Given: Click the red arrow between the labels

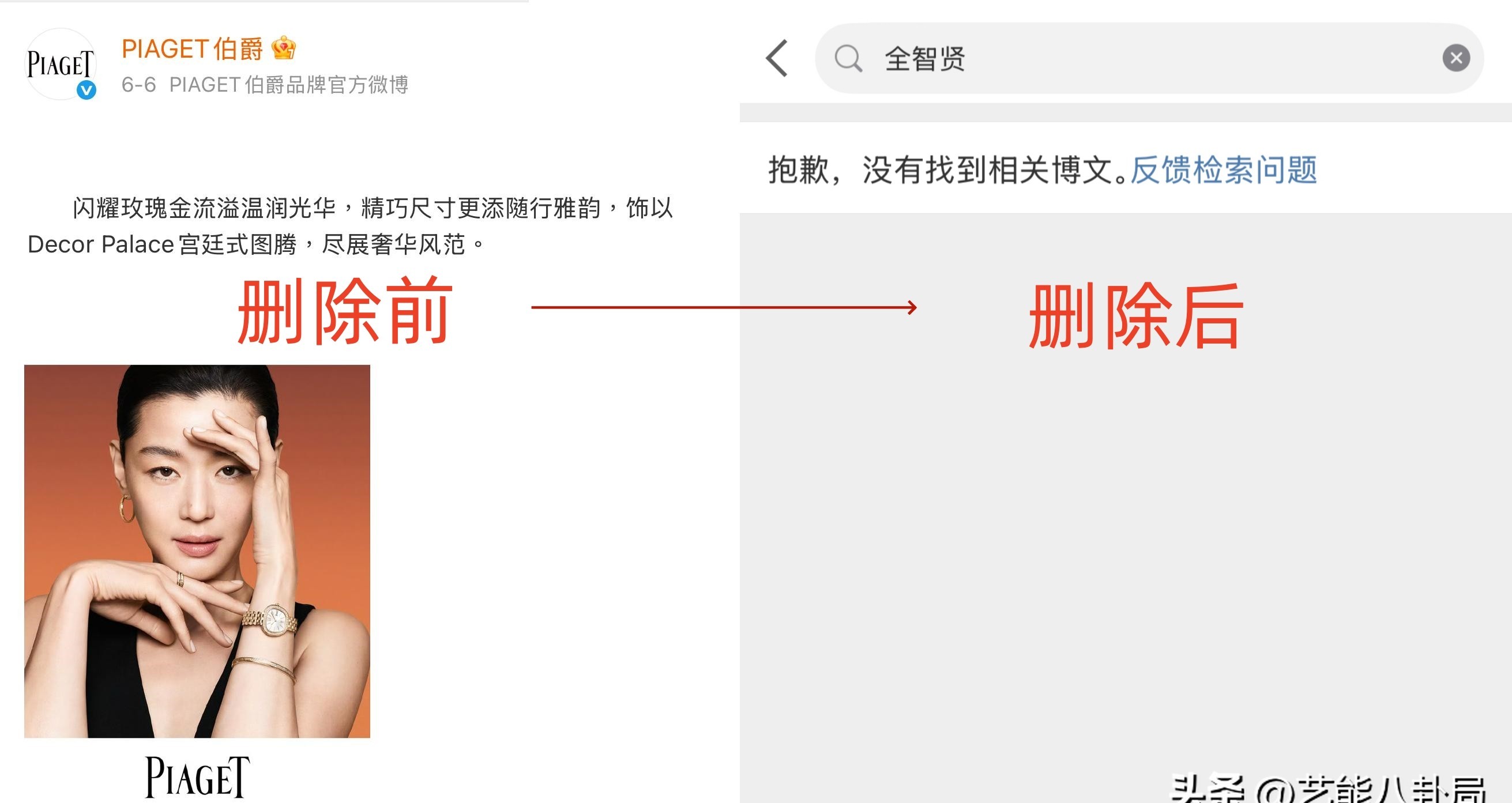Looking at the screenshot, I should coord(724,307).
